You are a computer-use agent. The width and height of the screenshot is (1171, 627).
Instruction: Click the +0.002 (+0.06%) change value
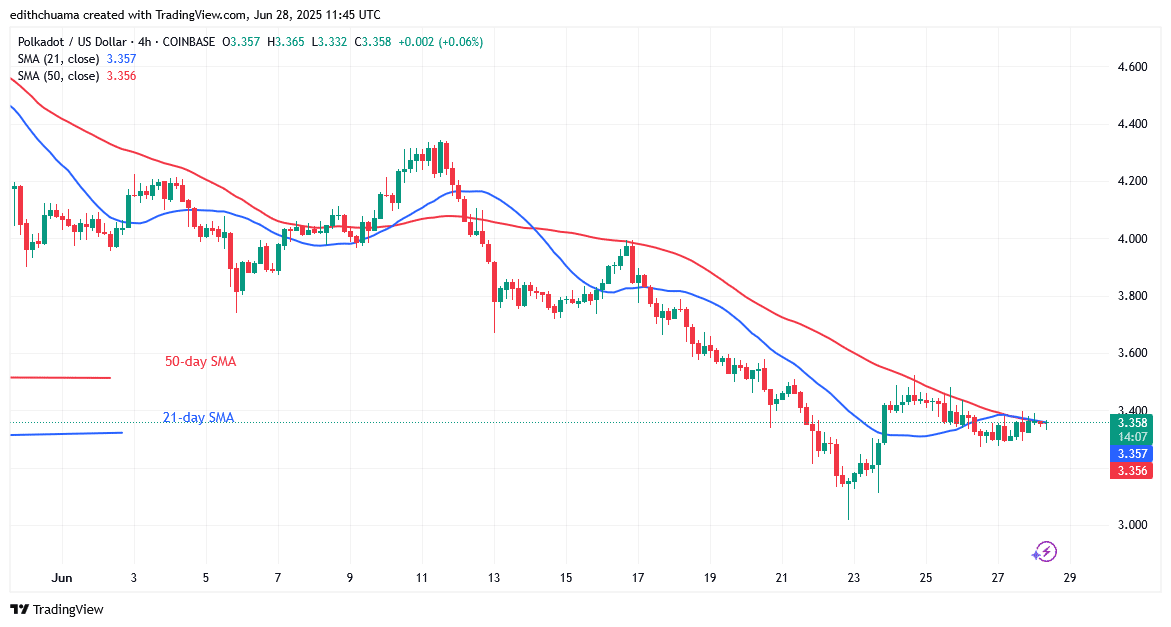click(x=441, y=42)
